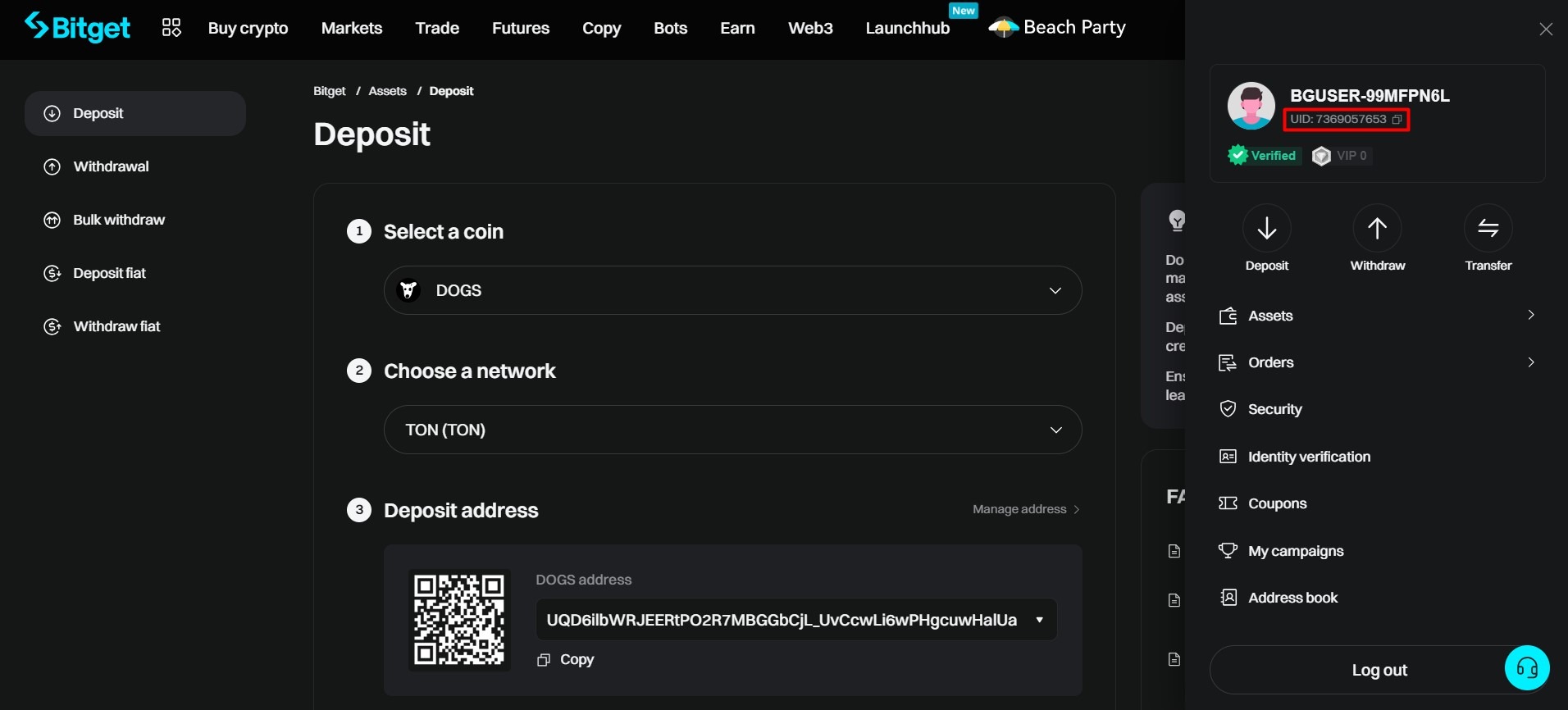Open the Buy crypto menu
Image resolution: width=1568 pixels, height=710 pixels.
[x=248, y=28]
